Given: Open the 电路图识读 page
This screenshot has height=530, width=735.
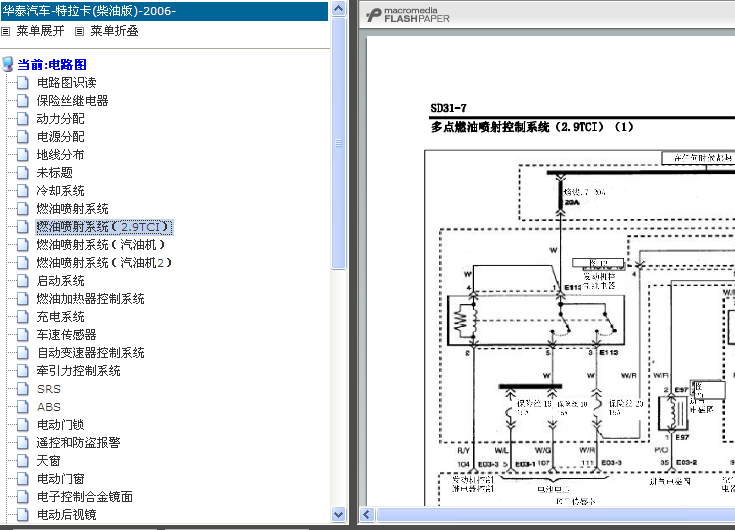Looking at the screenshot, I should 67,83.
